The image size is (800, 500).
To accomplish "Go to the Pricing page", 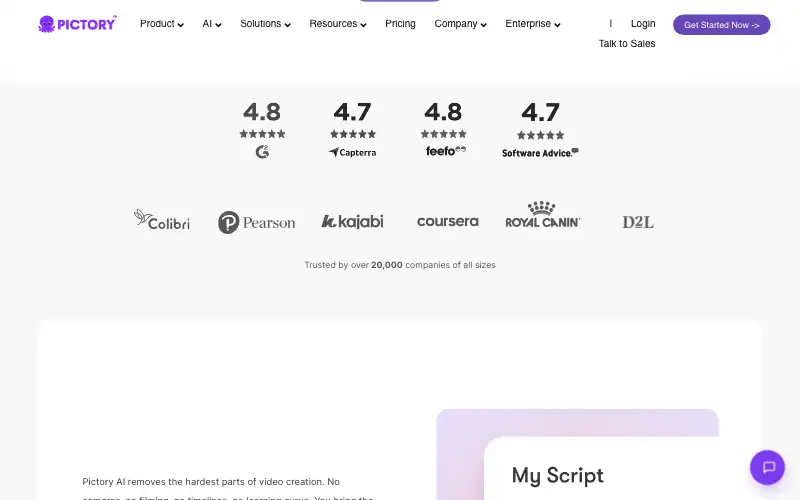I will pos(400,24).
